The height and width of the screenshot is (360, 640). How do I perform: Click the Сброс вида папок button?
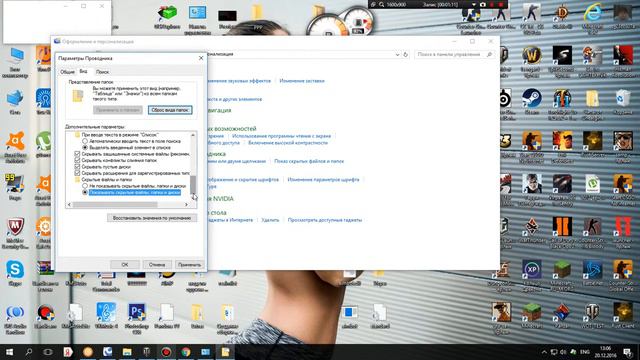170,110
